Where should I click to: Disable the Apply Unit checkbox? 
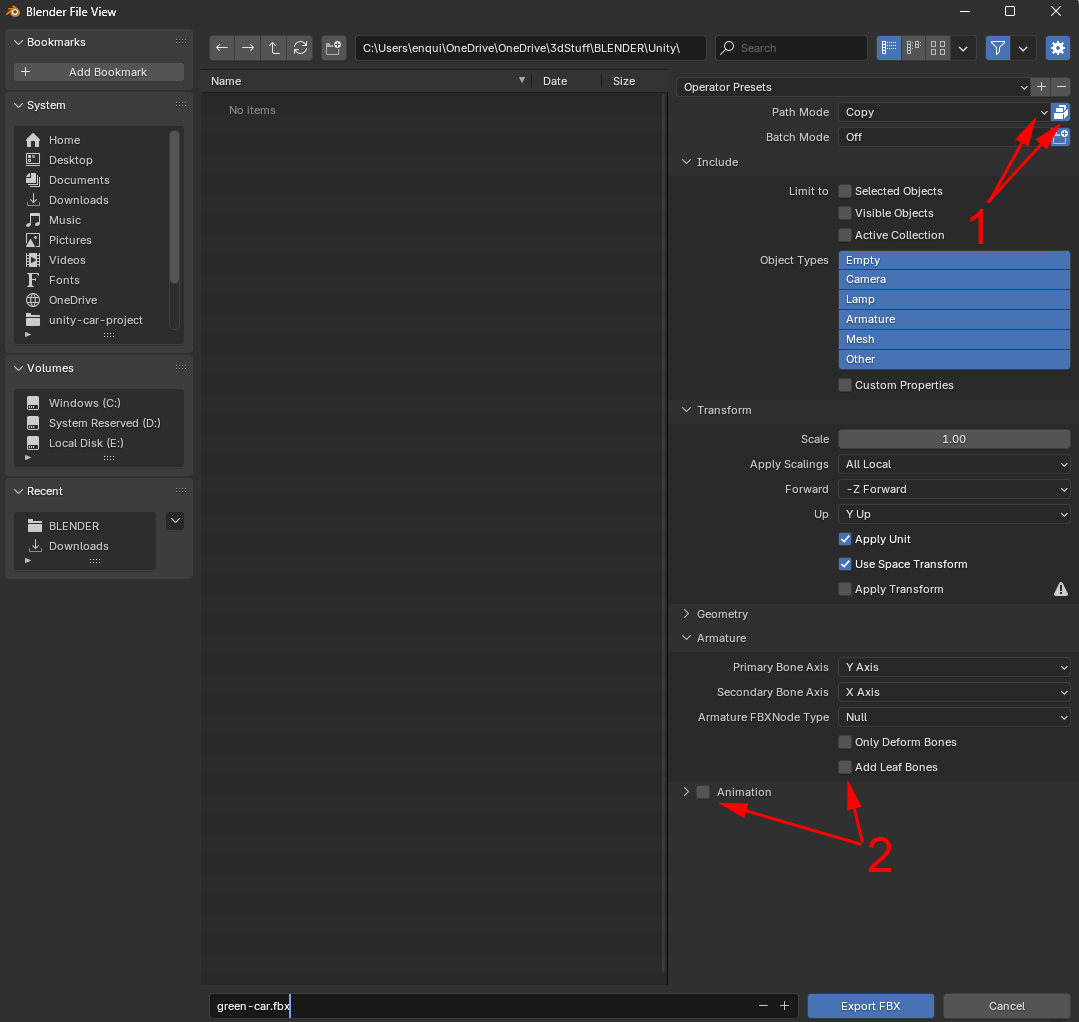(845, 539)
